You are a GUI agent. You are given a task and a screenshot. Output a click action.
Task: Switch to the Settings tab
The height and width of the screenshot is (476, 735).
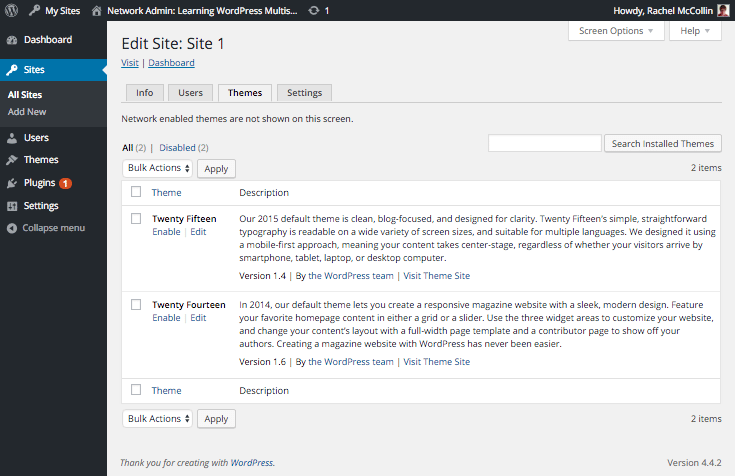305,93
